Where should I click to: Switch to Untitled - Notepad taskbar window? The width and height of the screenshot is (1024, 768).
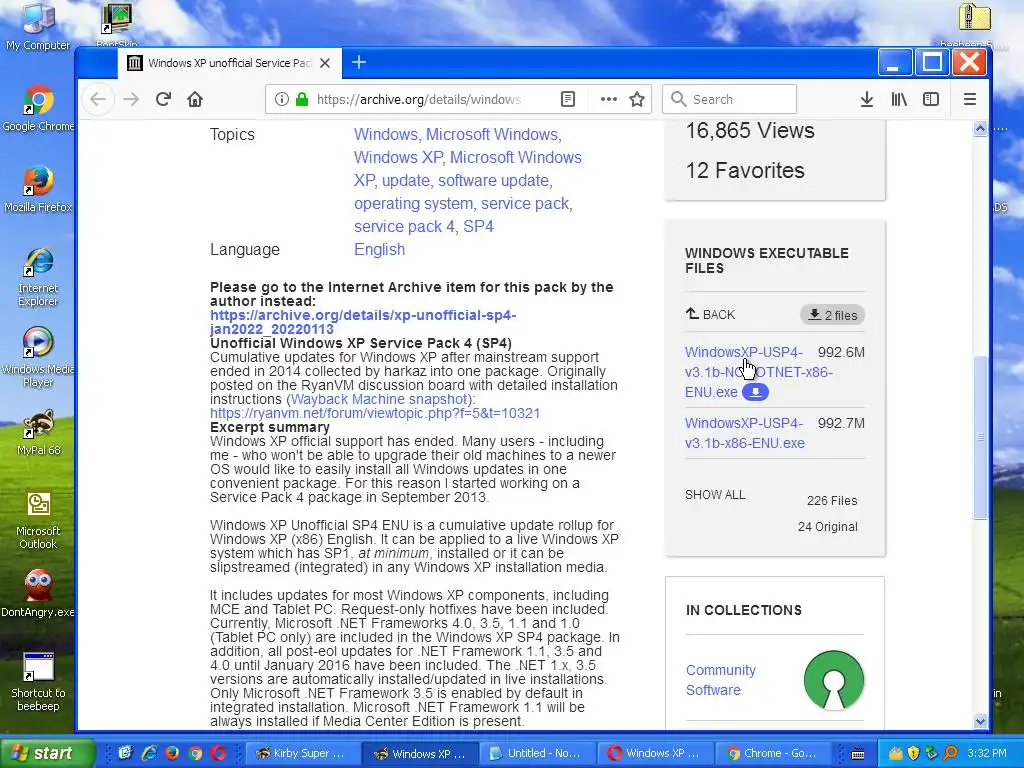point(537,753)
